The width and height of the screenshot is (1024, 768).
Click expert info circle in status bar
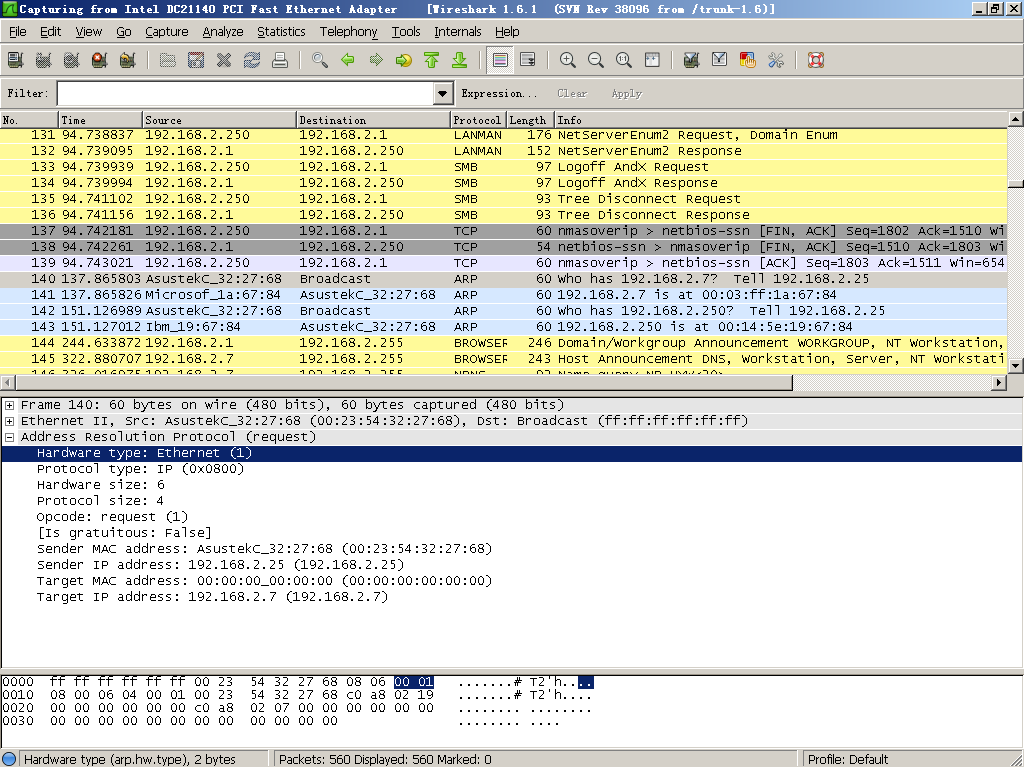point(9,759)
